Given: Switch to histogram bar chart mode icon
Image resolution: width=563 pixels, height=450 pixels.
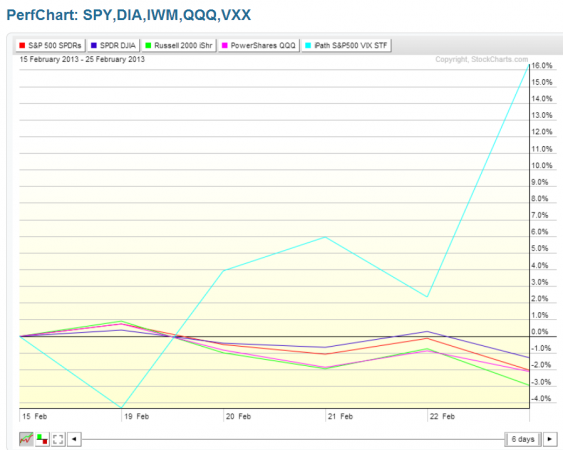Looking at the screenshot, I should click(42, 439).
